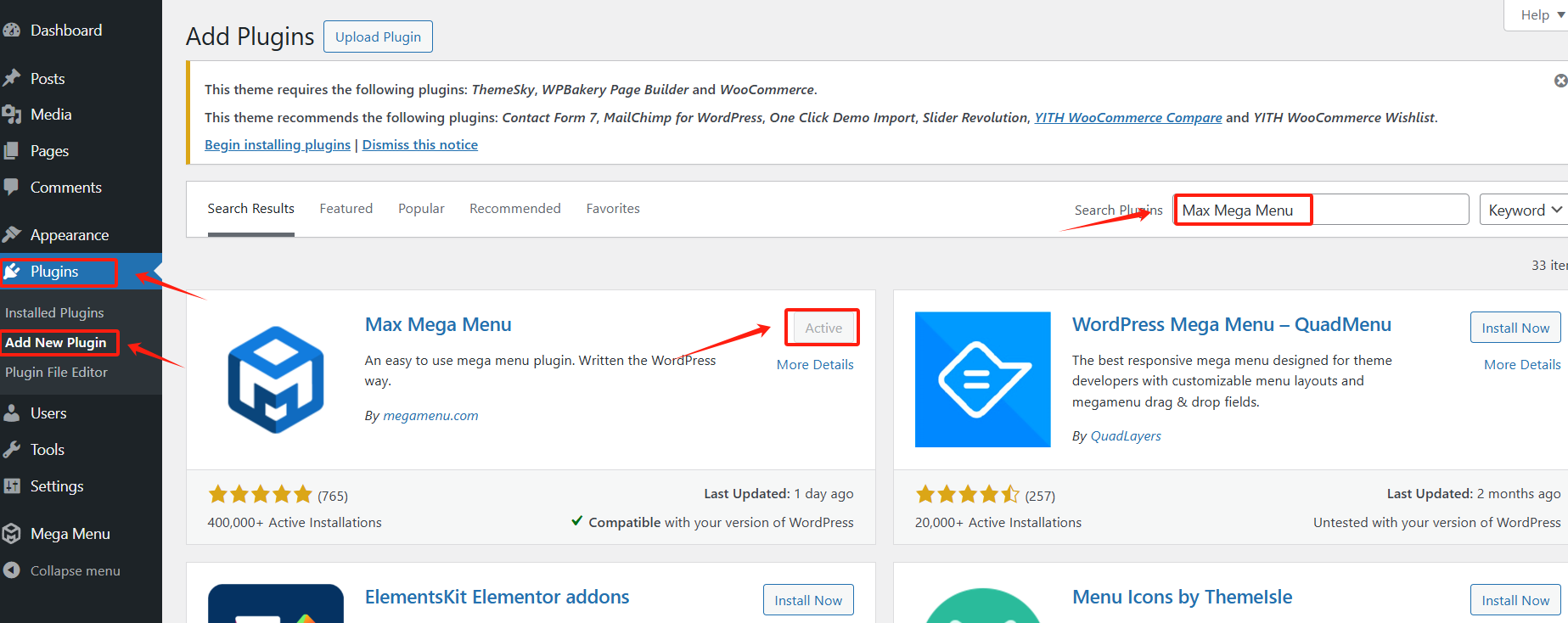This screenshot has height=623, width=1568.
Task: Install Menu Icons by ThemeIsle now
Action: [1515, 600]
